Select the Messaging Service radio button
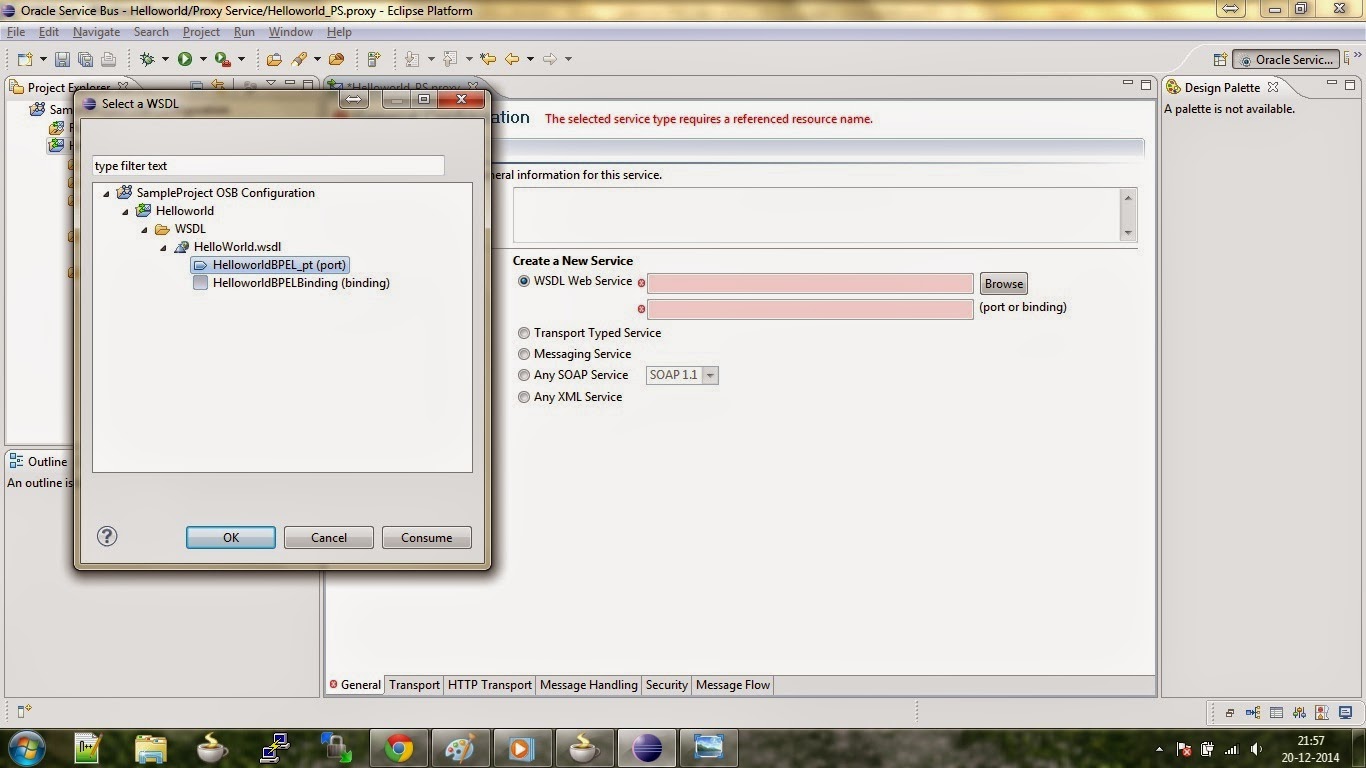The image size is (1366, 768). tap(524, 354)
